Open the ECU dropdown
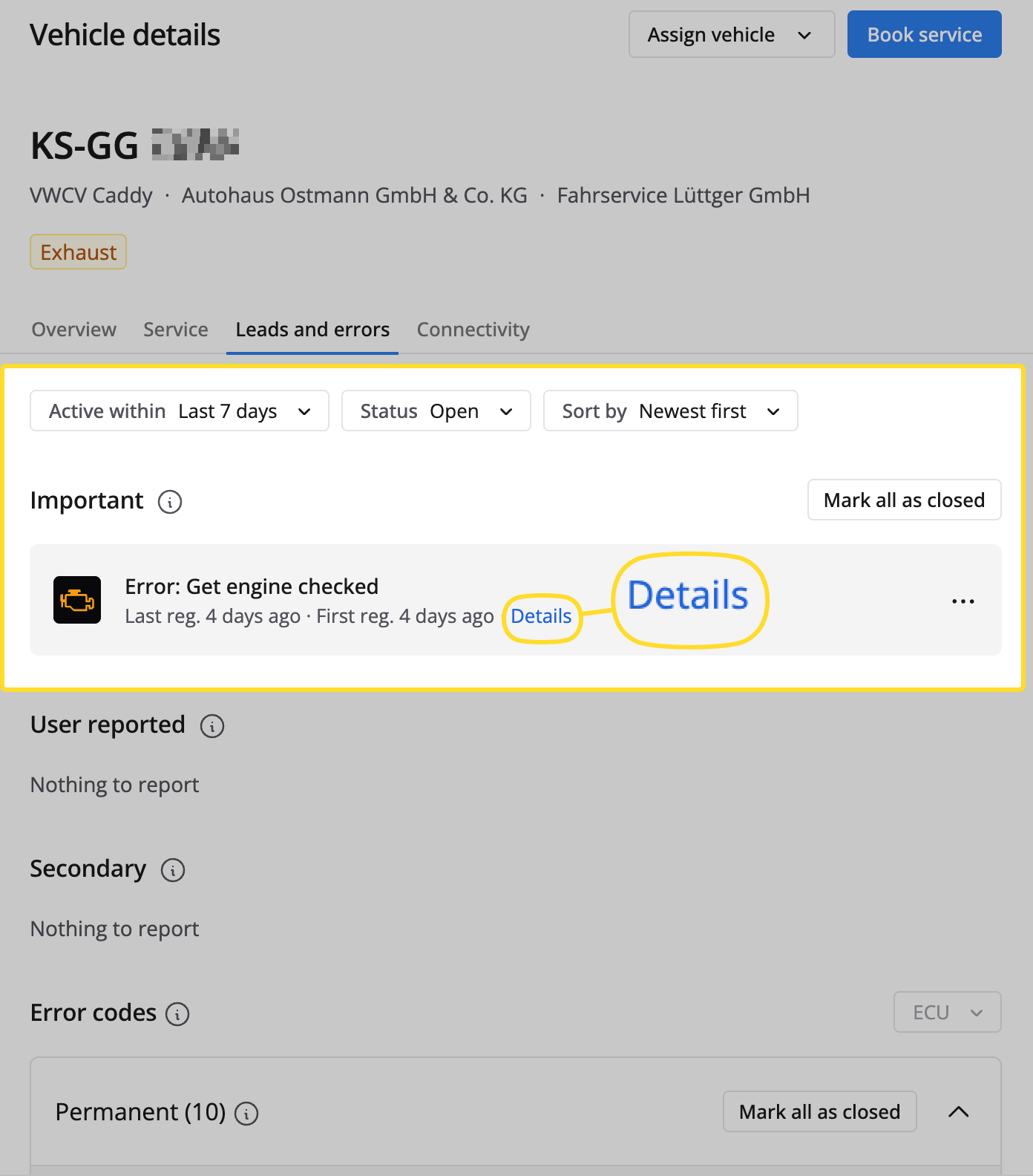 pyautogui.click(x=947, y=1013)
